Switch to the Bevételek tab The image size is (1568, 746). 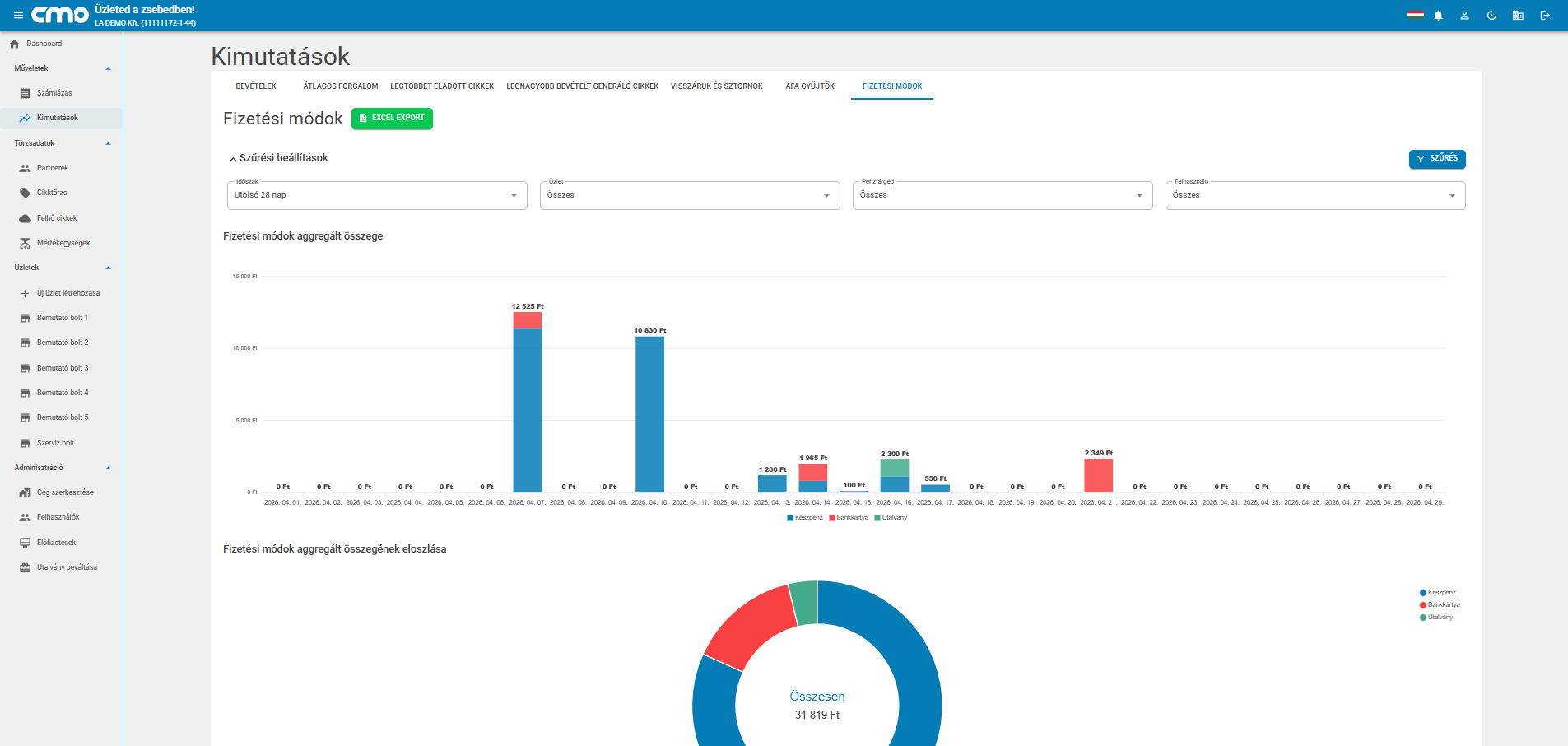tap(256, 86)
